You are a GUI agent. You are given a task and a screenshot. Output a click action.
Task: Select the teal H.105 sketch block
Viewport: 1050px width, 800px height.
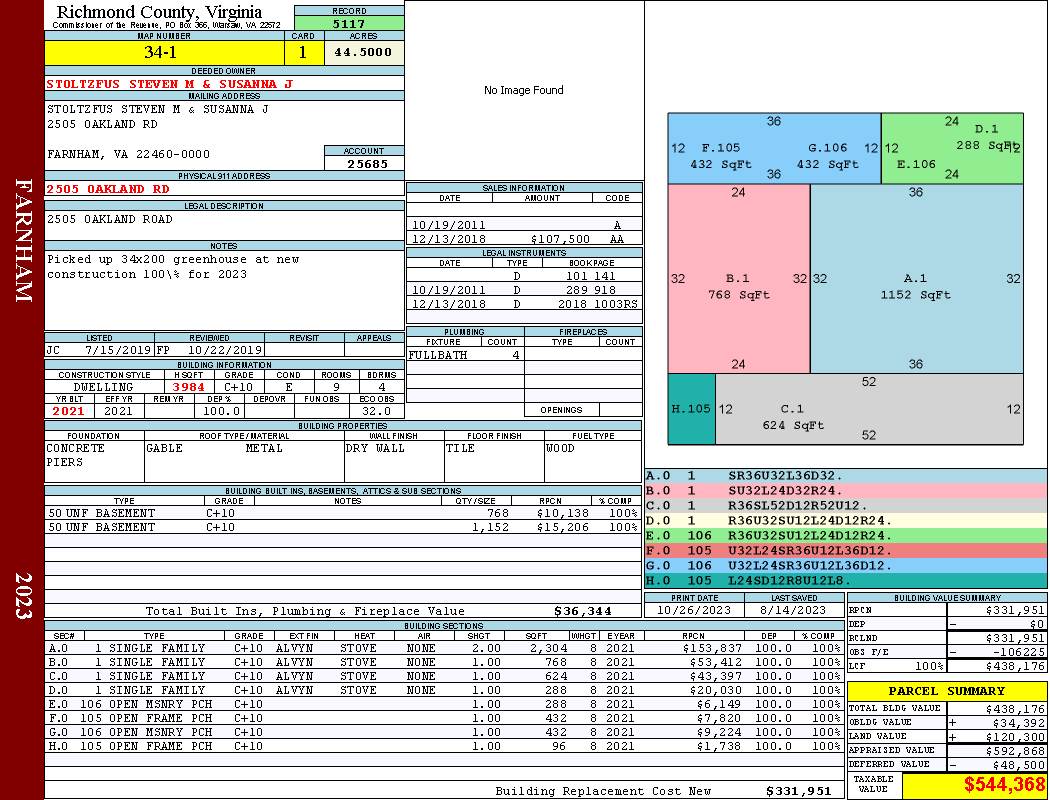coord(691,409)
